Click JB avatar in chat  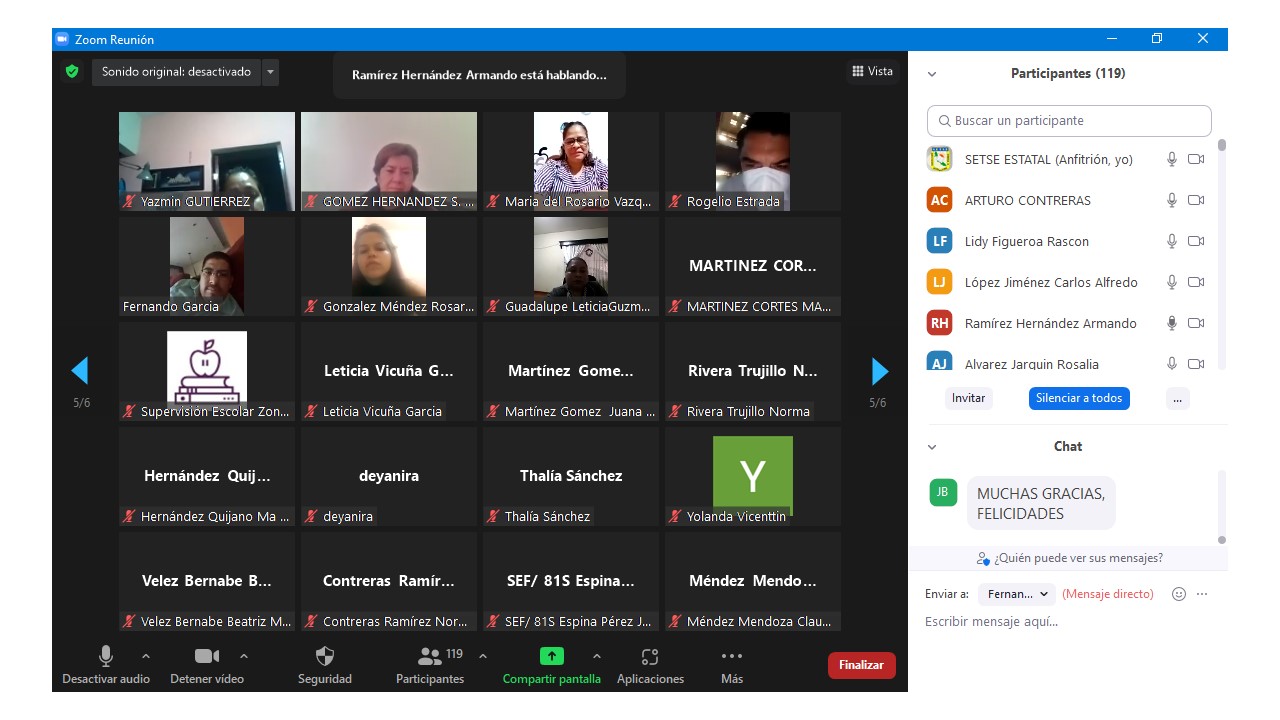(x=943, y=492)
